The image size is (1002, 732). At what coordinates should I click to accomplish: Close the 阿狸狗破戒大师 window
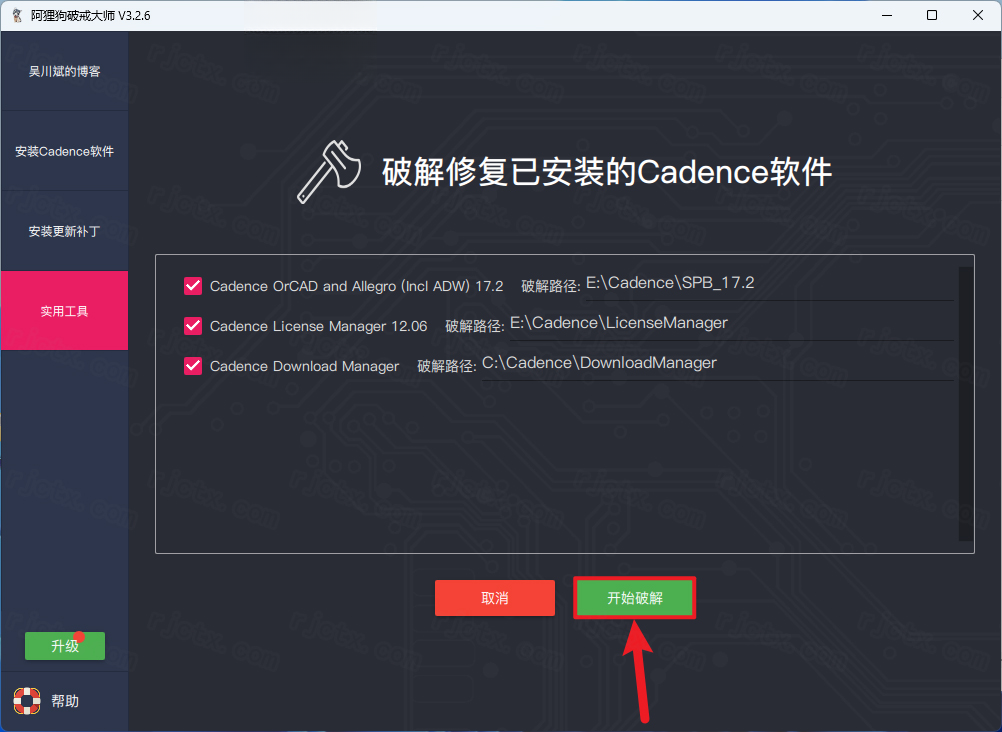tap(978, 15)
